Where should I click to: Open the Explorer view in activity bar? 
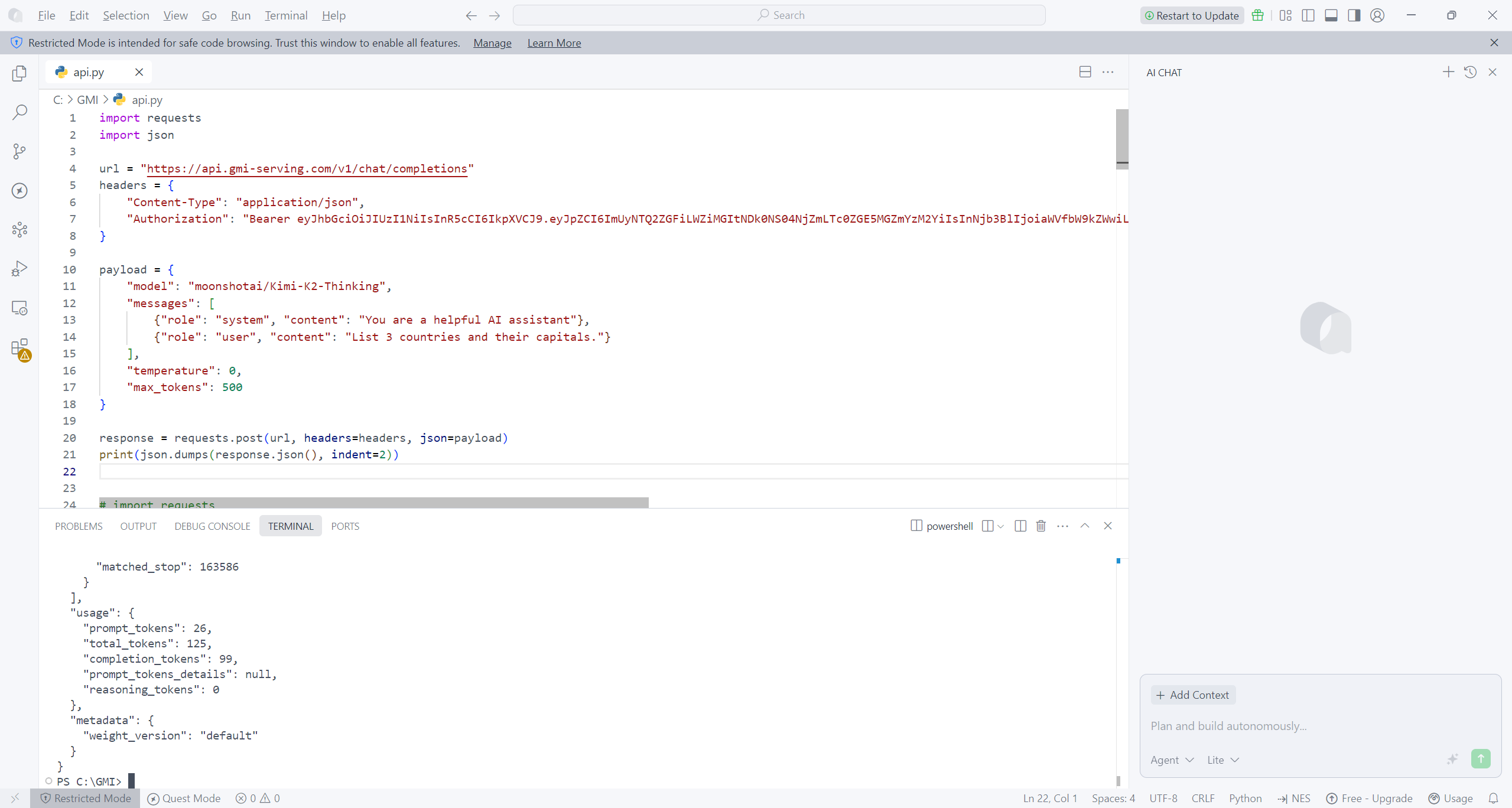click(19, 73)
